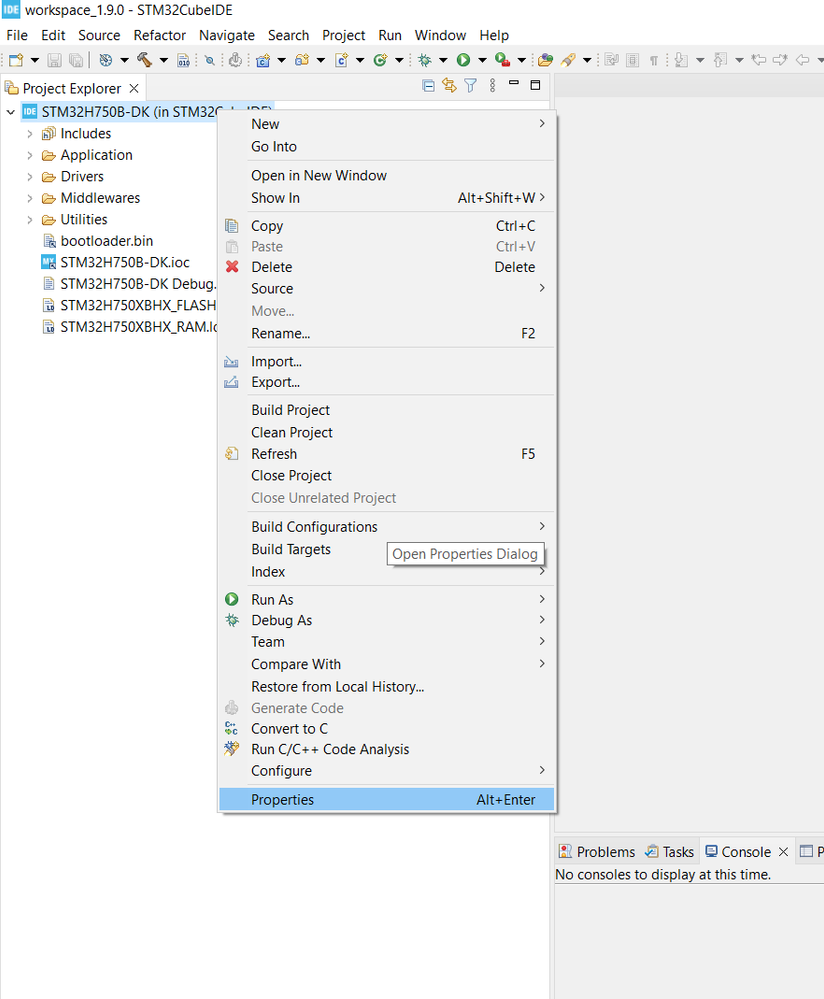The width and height of the screenshot is (824, 999).
Task: Switch to the Tasks tab
Action: pos(669,852)
